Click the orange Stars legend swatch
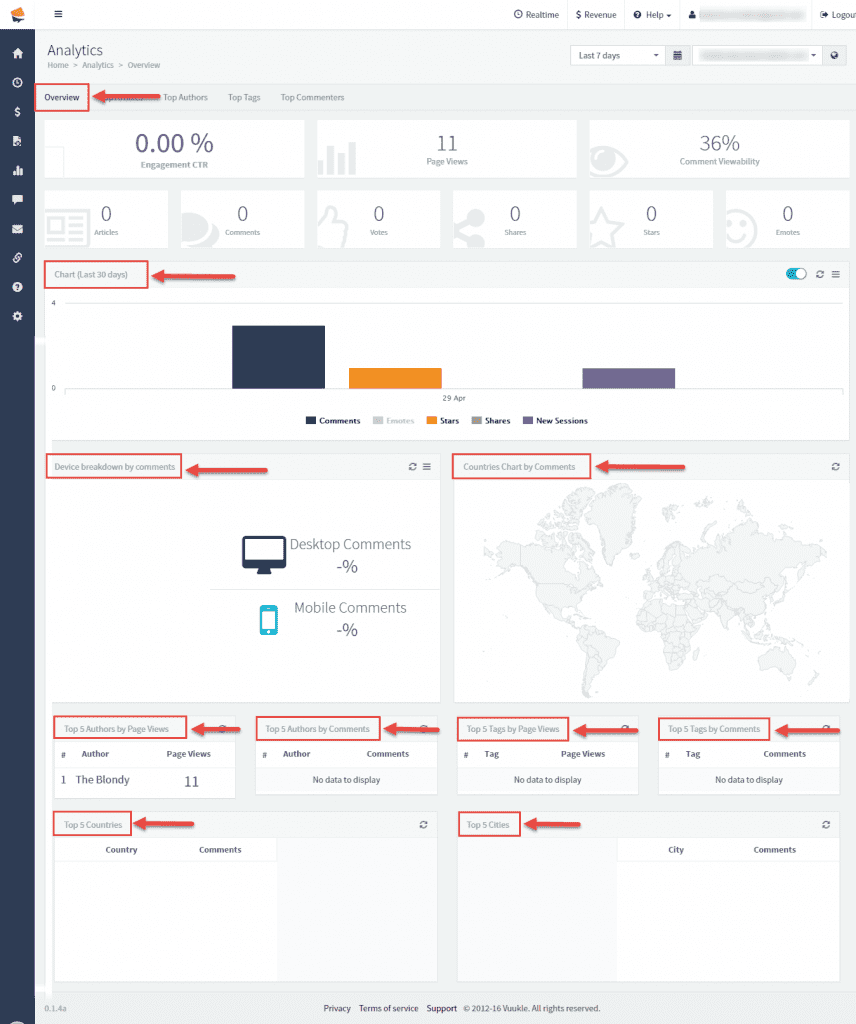The height and width of the screenshot is (1024, 856). tap(432, 421)
